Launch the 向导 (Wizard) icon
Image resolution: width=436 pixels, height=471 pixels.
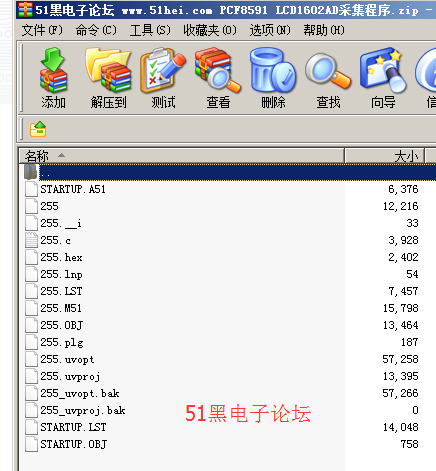[383, 79]
